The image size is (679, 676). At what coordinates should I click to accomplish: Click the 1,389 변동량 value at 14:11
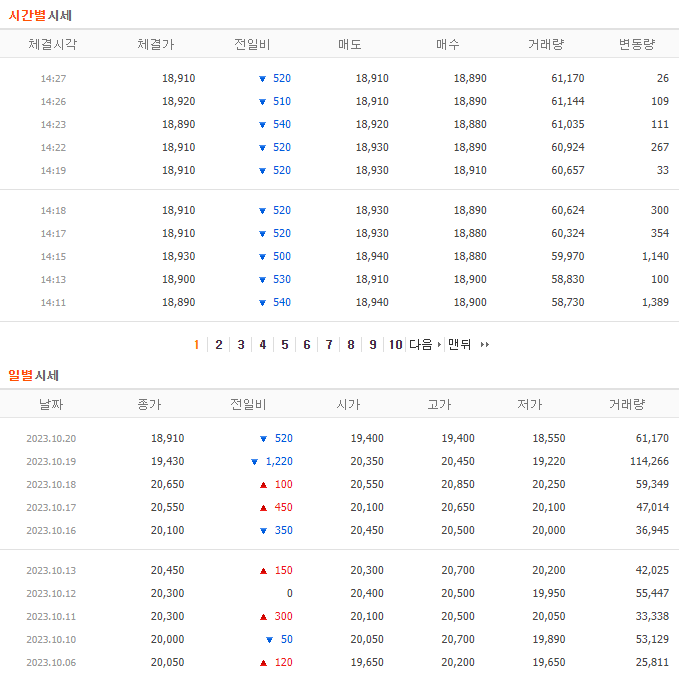click(x=655, y=302)
